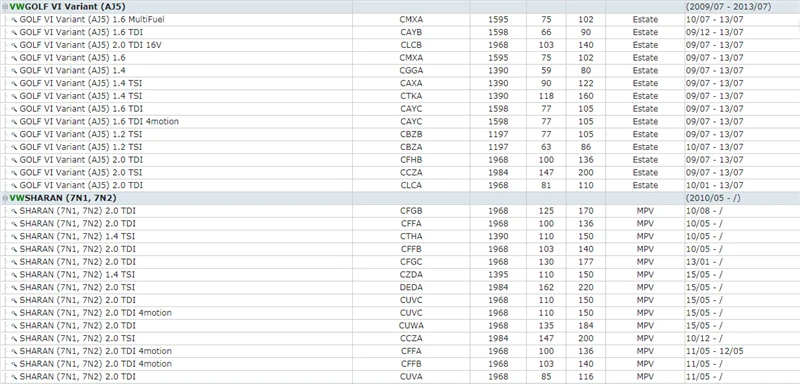Click the icon on the Golf 1.4 TSI CTKA row
The width and height of the screenshot is (800, 384).
14,96
